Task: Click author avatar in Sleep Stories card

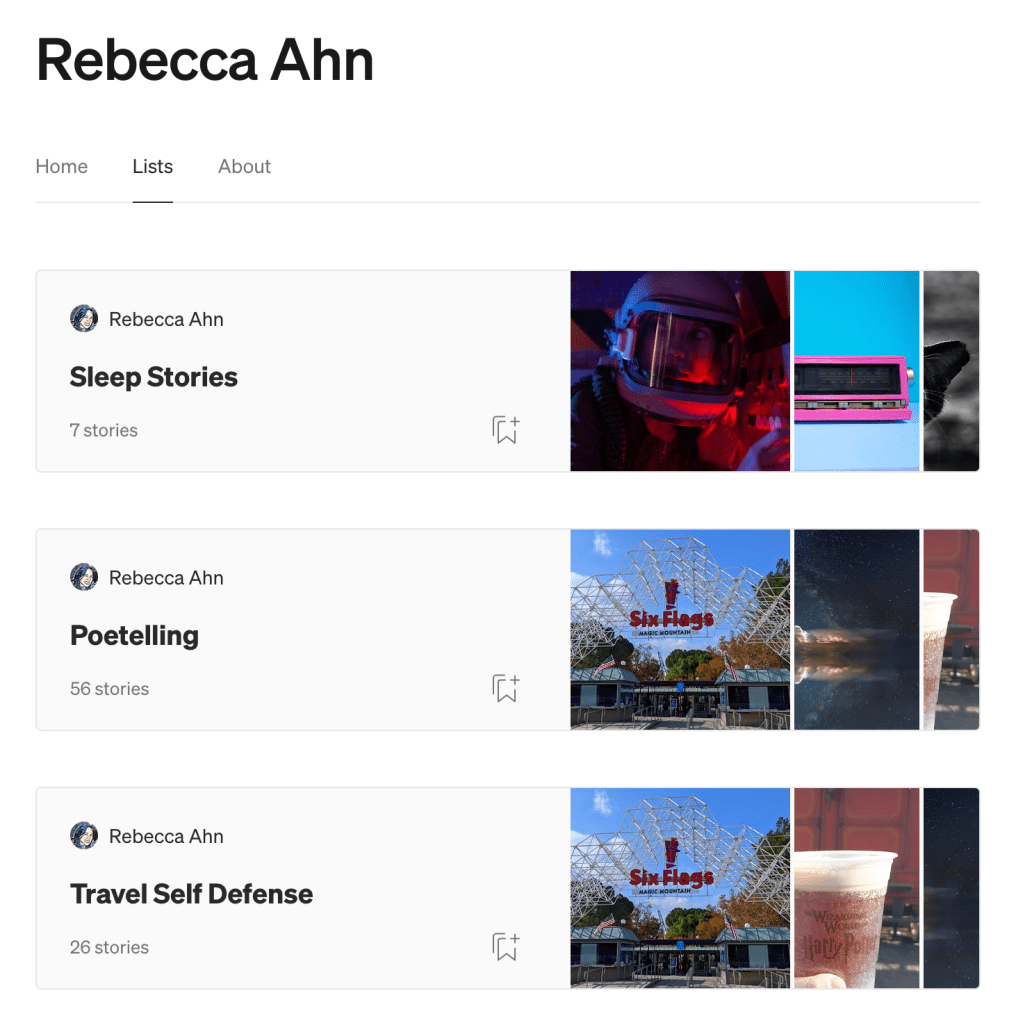Action: coord(84,319)
